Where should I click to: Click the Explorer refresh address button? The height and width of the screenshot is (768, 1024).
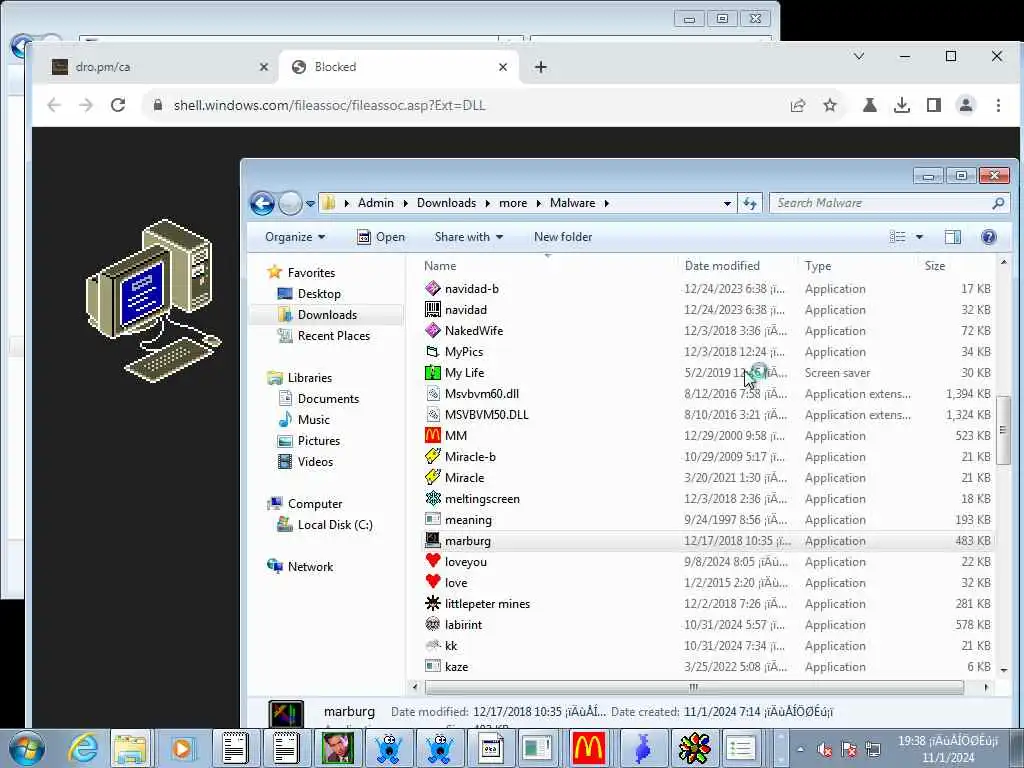[x=750, y=203]
